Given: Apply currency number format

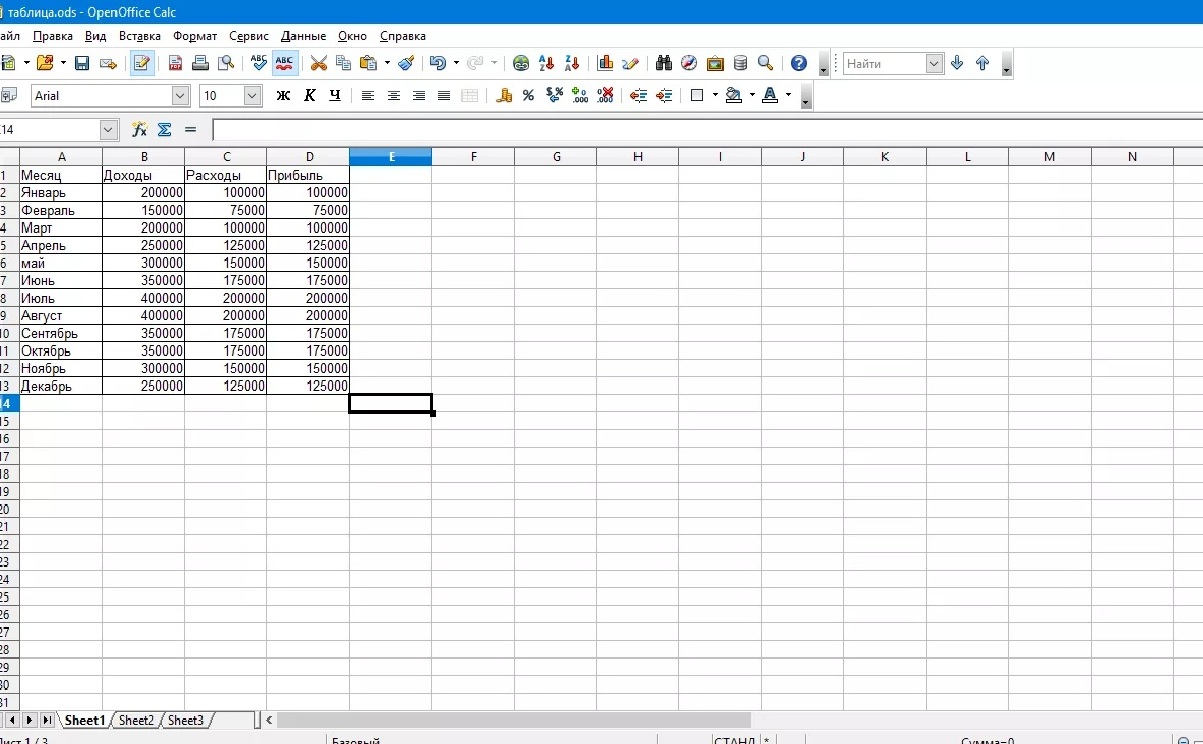Looking at the screenshot, I should pyautogui.click(x=504, y=95).
